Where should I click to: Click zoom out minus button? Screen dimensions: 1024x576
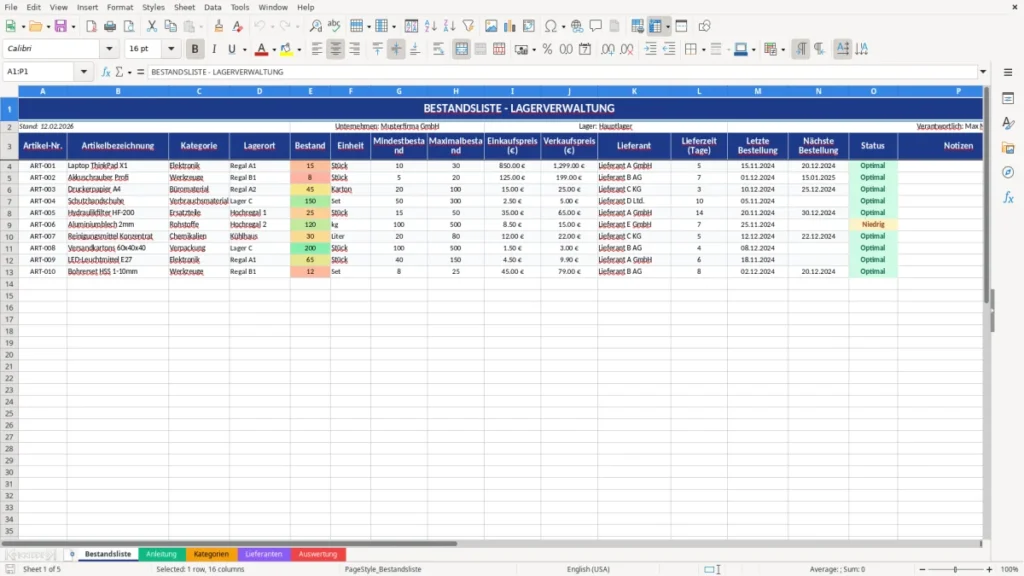(922, 569)
